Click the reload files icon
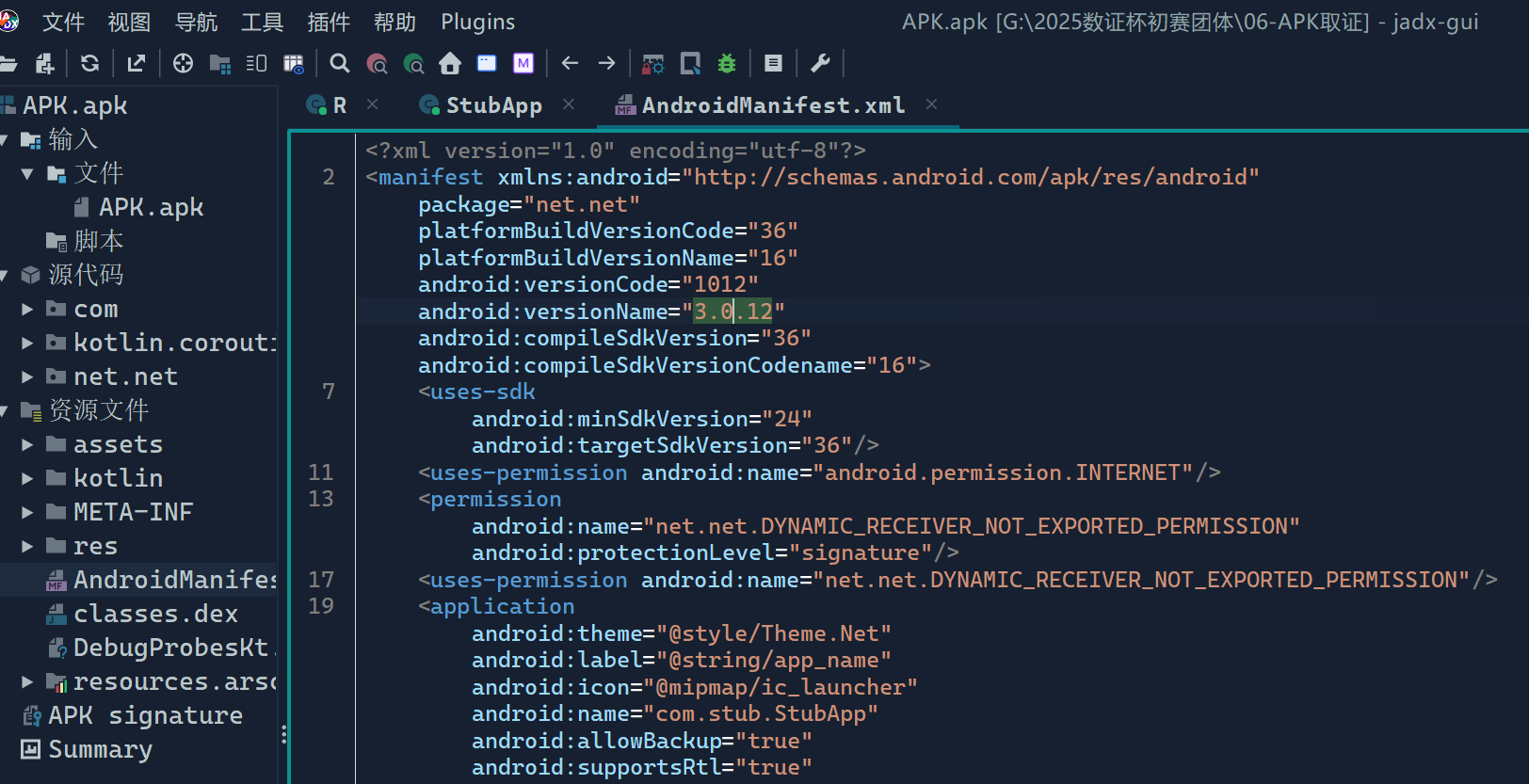Image resolution: width=1529 pixels, height=784 pixels. pos(89,63)
